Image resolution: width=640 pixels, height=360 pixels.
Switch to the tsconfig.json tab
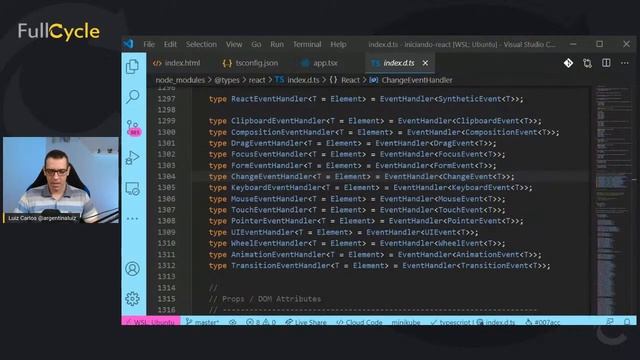coord(250,63)
